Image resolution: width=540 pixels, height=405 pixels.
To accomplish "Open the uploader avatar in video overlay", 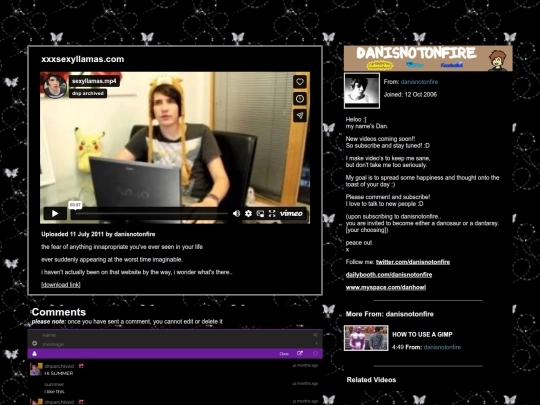I will (55, 86).
